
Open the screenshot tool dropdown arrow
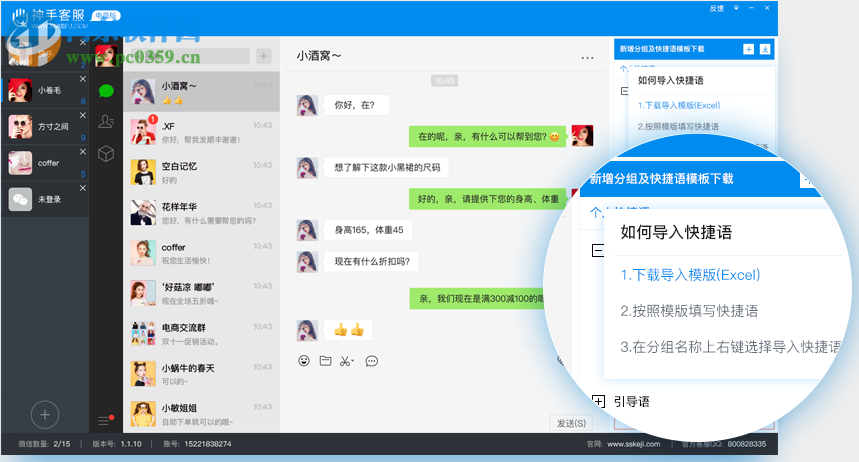click(x=353, y=361)
